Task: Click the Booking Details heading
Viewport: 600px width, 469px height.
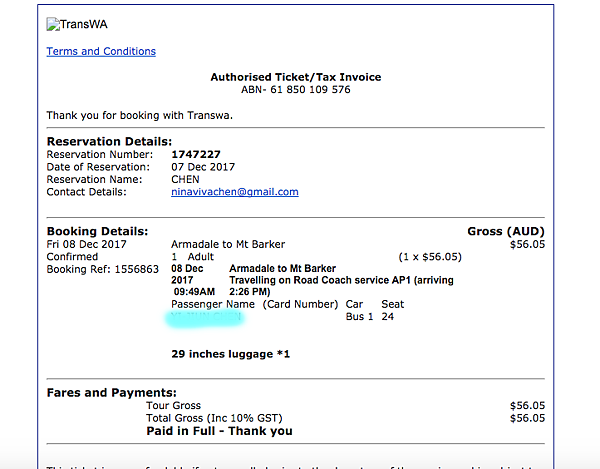Action: (x=97, y=231)
